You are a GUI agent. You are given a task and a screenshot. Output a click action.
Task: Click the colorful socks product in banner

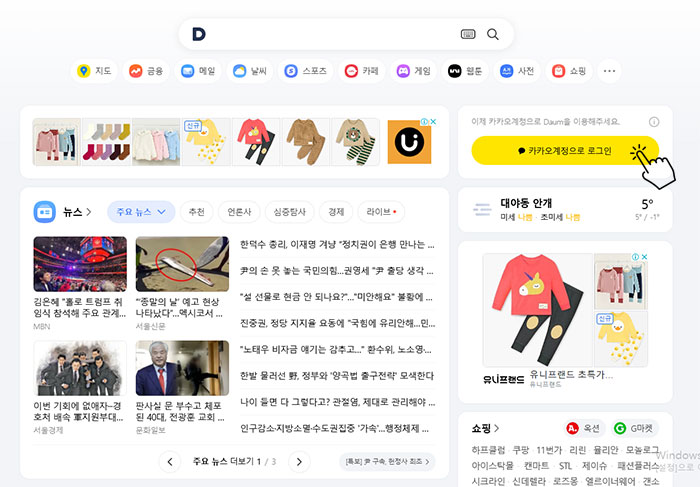pyautogui.click(x=107, y=142)
